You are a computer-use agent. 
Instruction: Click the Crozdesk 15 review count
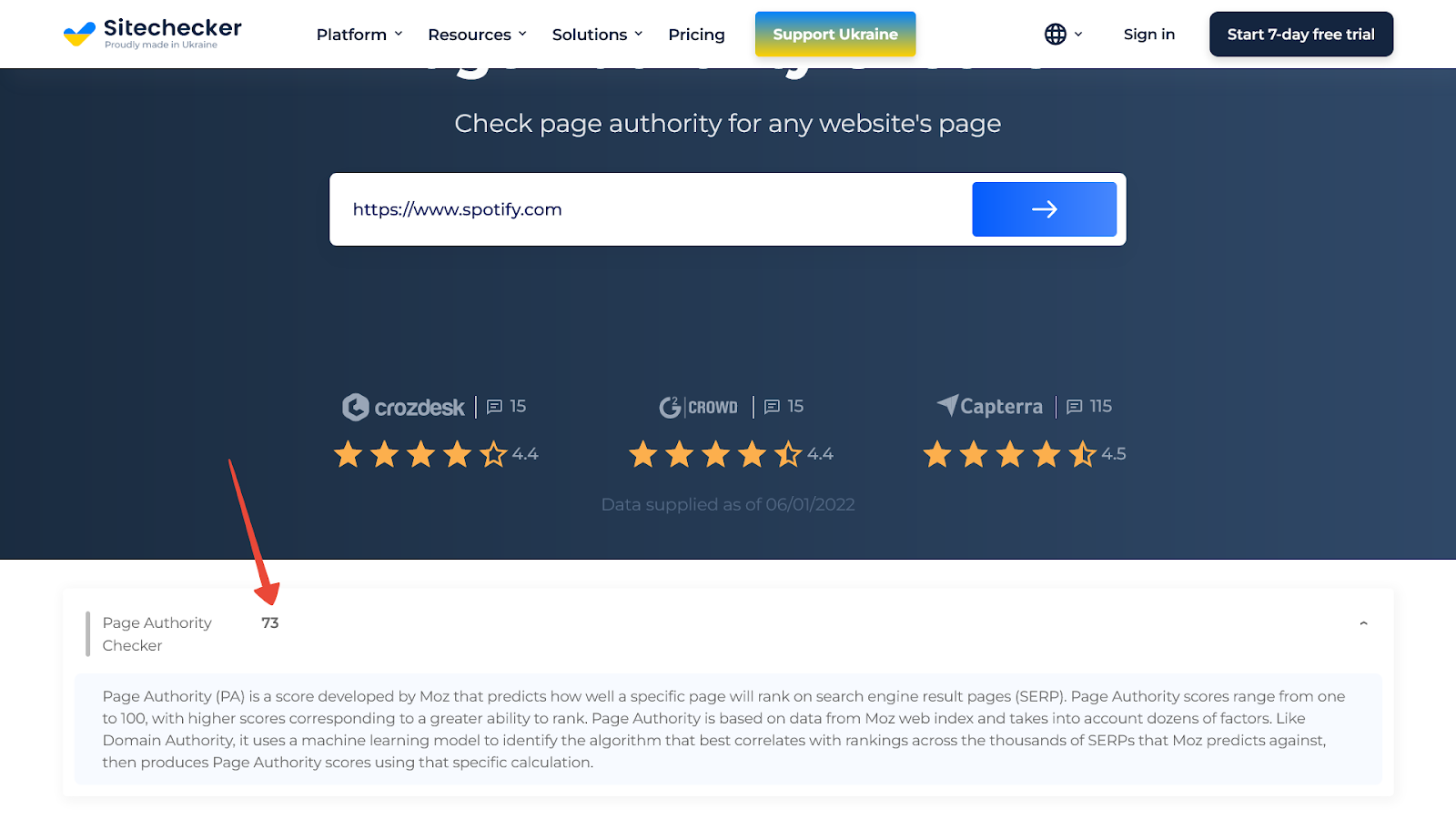click(518, 407)
